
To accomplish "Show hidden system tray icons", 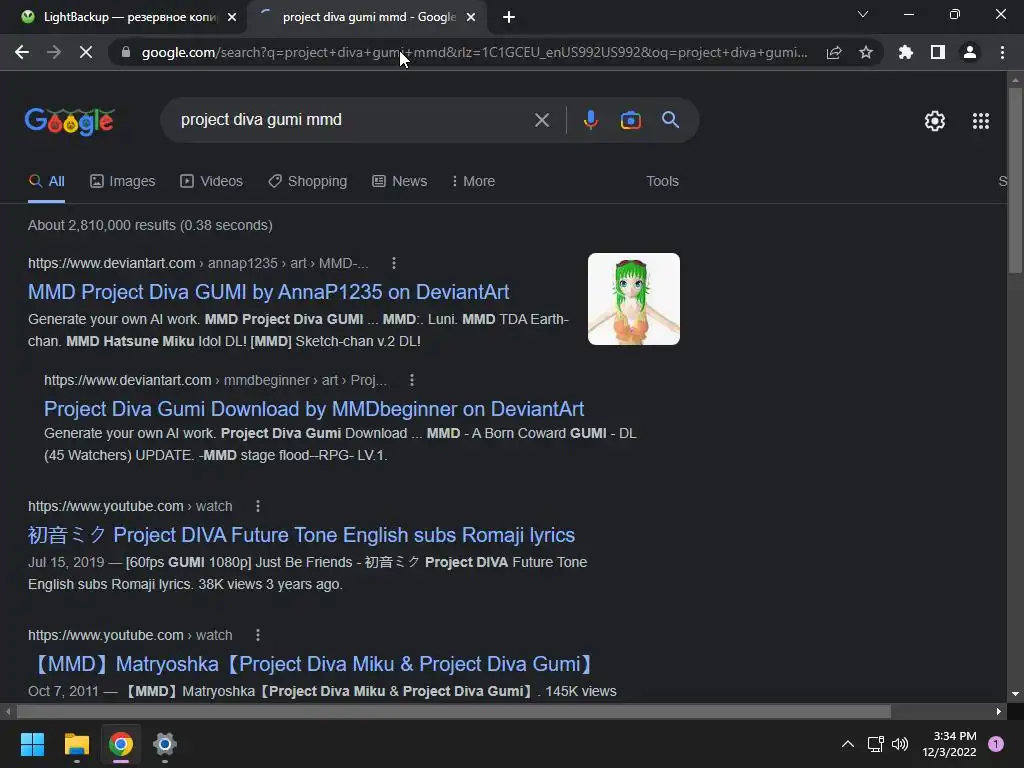I will [x=848, y=744].
